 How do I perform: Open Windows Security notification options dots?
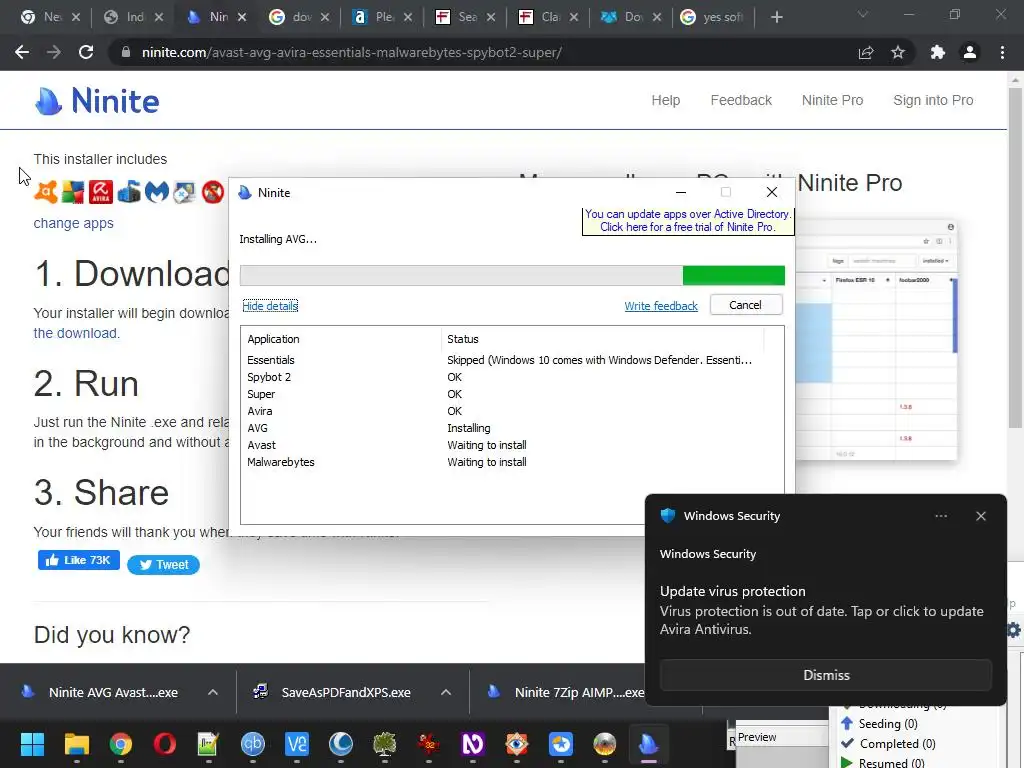[x=941, y=516]
